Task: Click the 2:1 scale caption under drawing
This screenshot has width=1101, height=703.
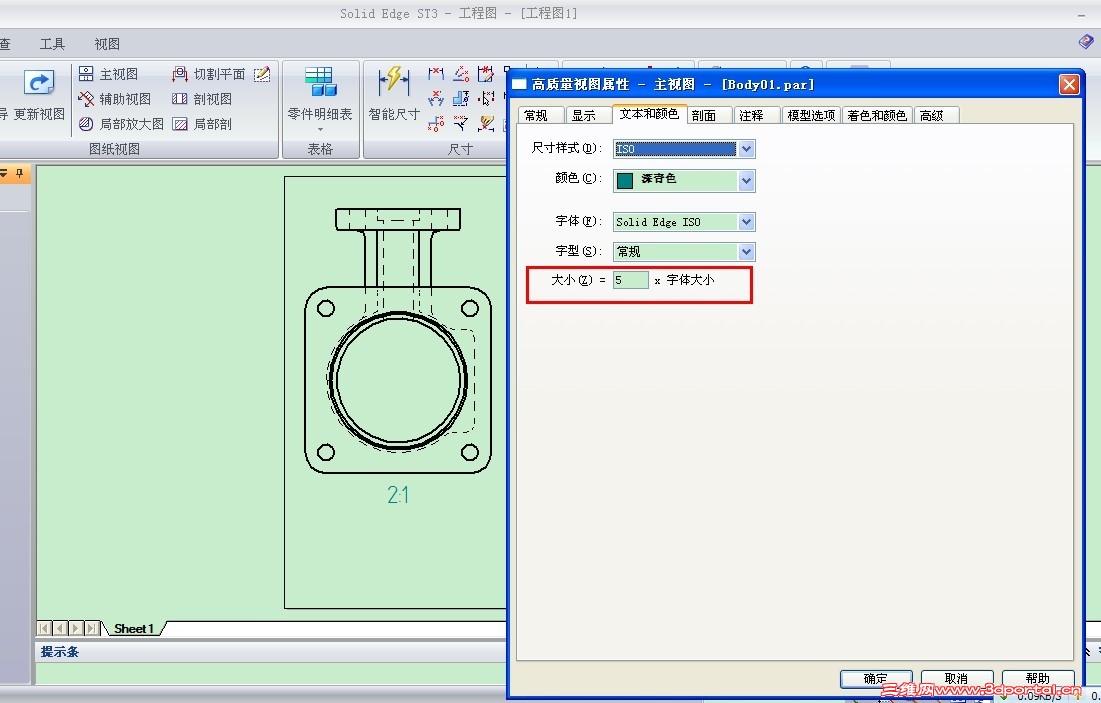Action: [398, 495]
